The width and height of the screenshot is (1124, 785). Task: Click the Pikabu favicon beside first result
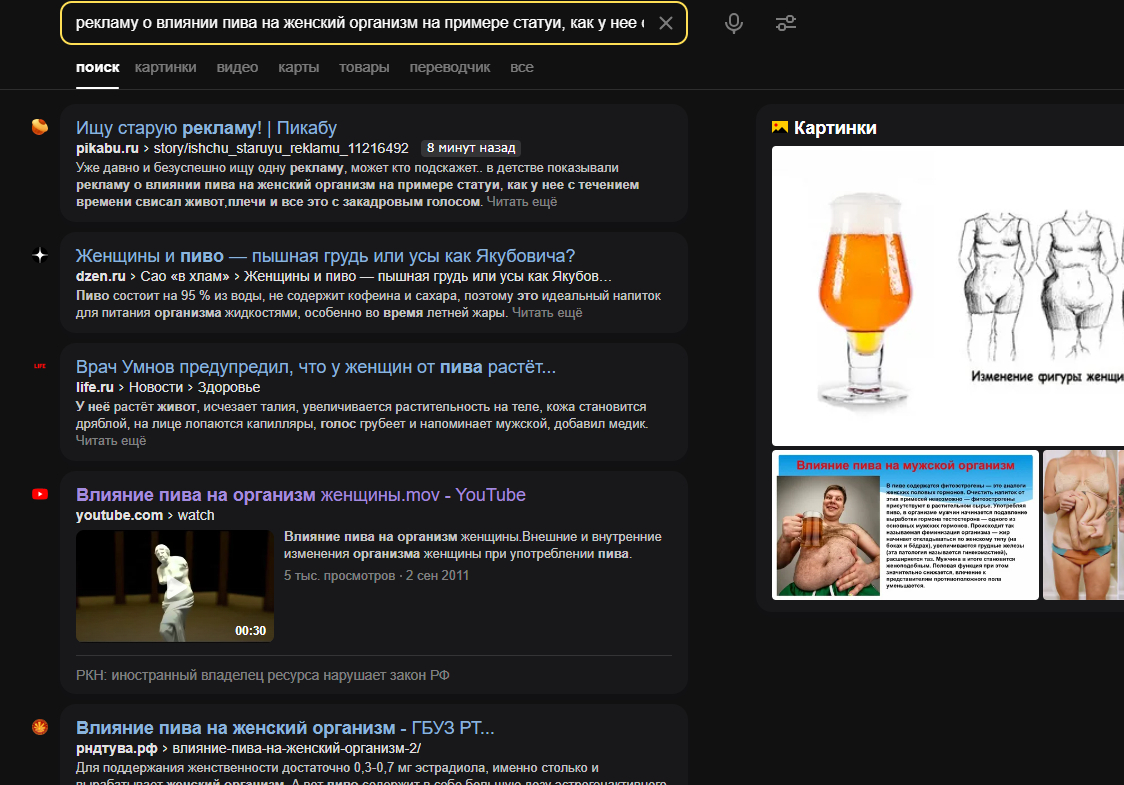coord(40,127)
